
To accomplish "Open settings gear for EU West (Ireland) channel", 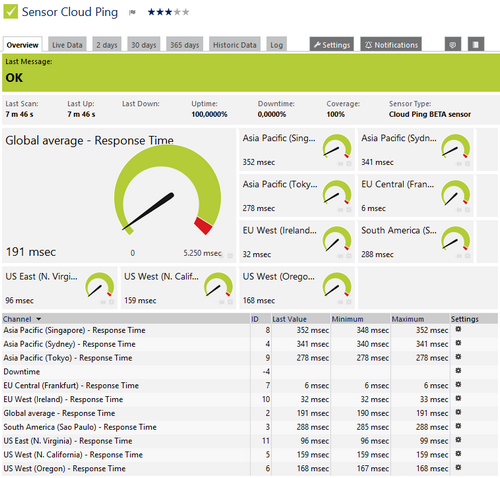I will (x=458, y=398).
